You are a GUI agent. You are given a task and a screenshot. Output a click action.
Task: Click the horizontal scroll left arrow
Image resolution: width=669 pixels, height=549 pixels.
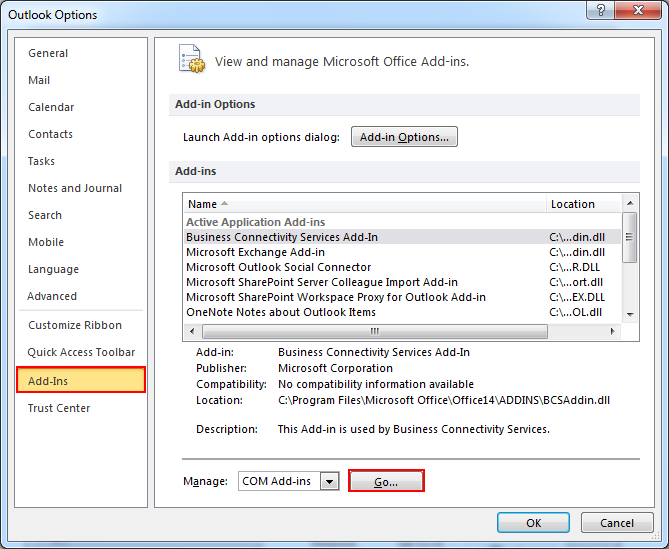(192, 331)
